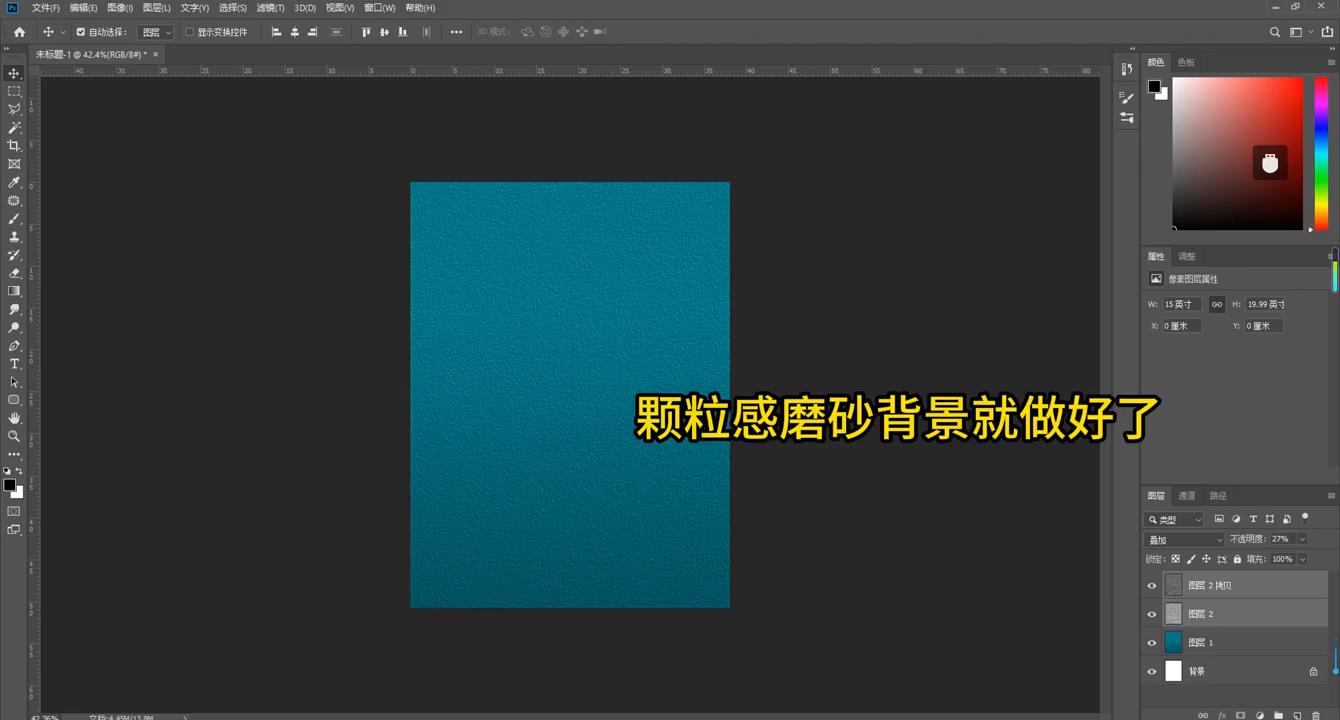Image resolution: width=1340 pixels, height=720 pixels.
Task: Open the 滤镜(T) menu
Action: 270,8
